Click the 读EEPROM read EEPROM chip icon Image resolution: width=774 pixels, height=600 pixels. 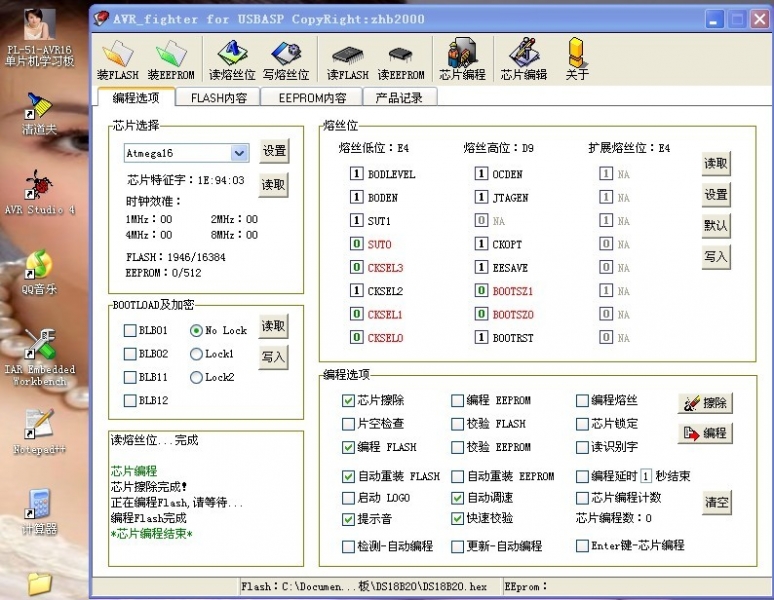401,60
